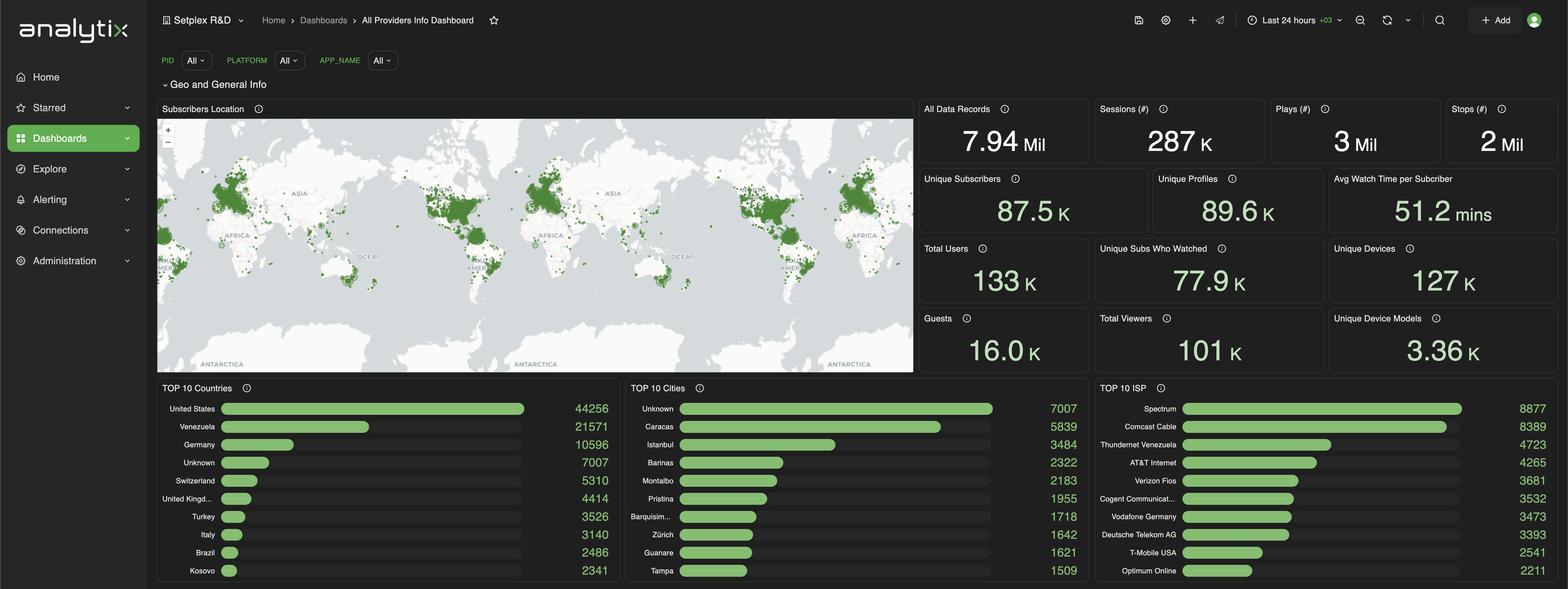Click the refresh dashboard icon
Screen dimensions: 1568x589
tap(1387, 20)
